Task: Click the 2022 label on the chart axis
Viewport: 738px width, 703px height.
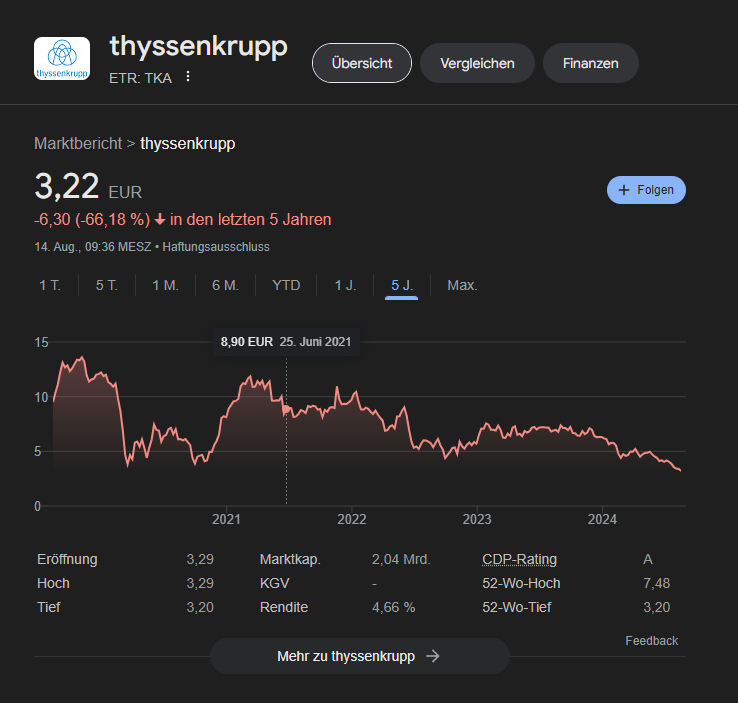Action: (352, 519)
